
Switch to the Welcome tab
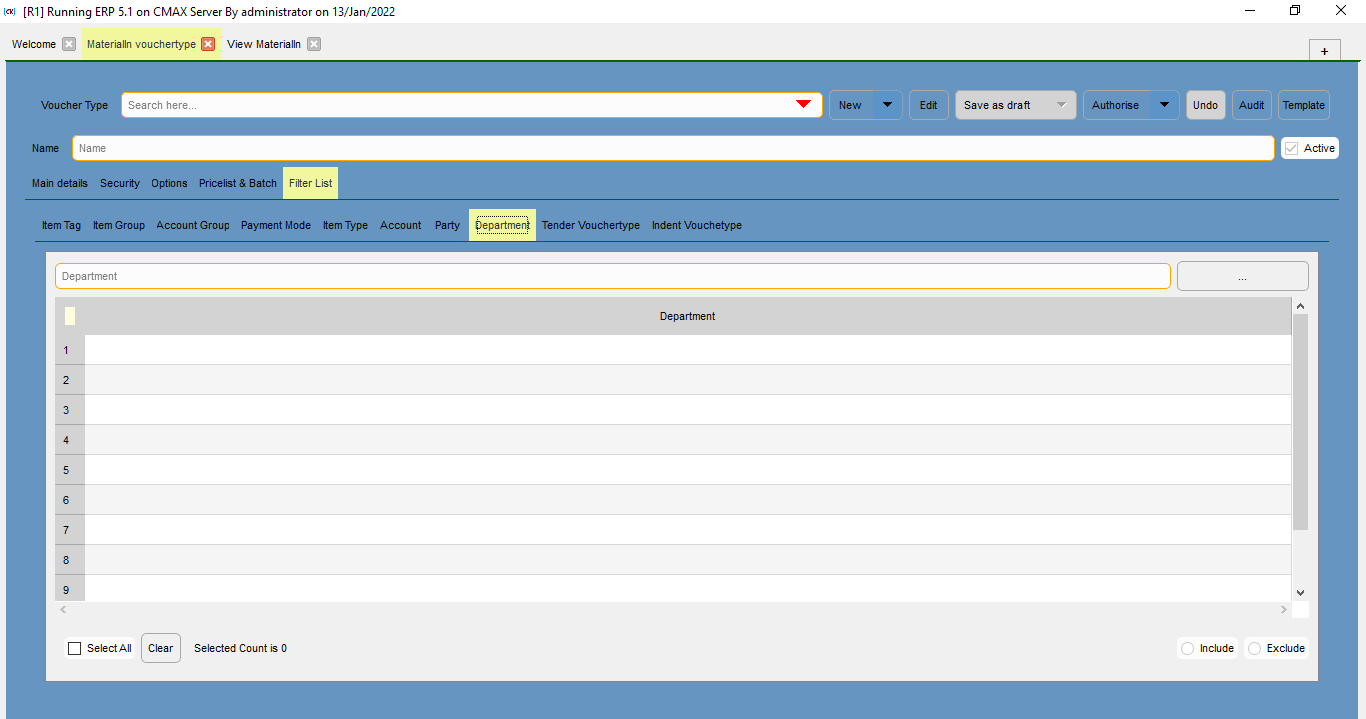click(x=34, y=44)
